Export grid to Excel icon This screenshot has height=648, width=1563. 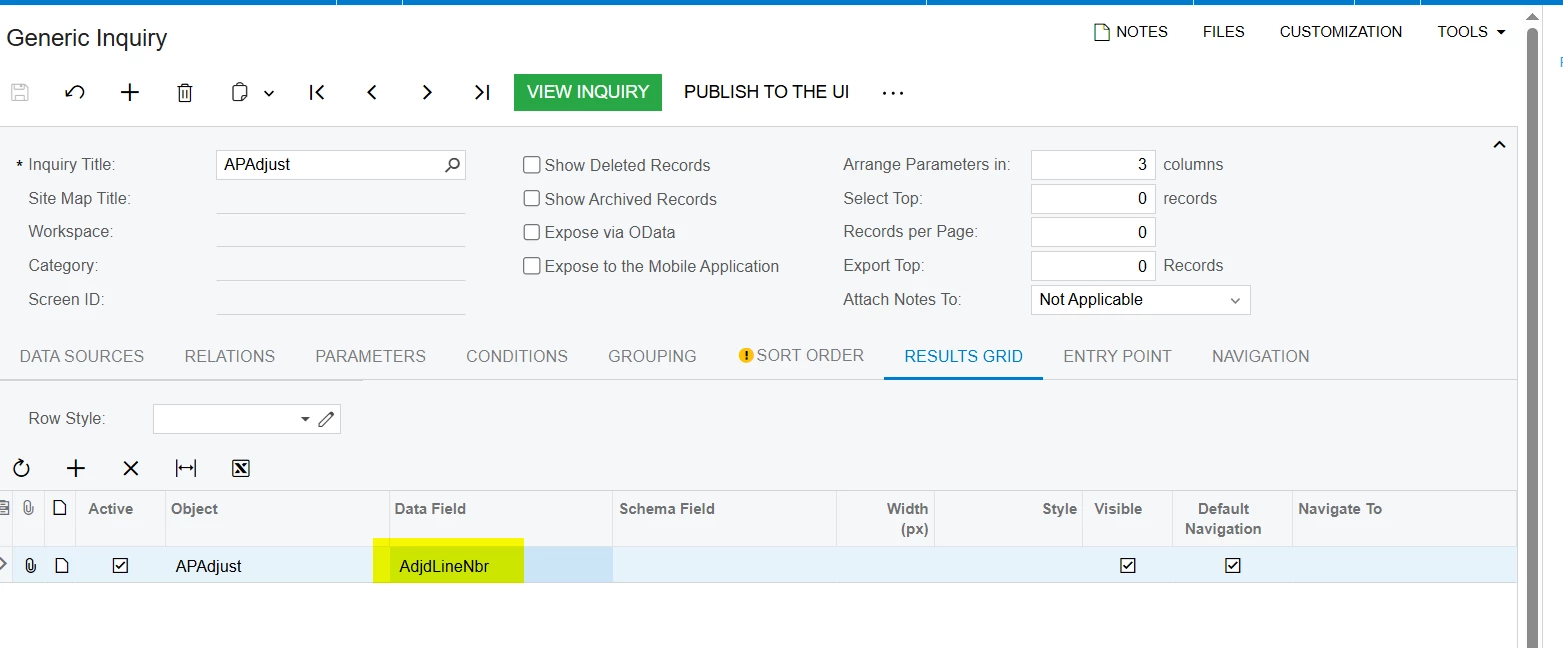coord(241,468)
